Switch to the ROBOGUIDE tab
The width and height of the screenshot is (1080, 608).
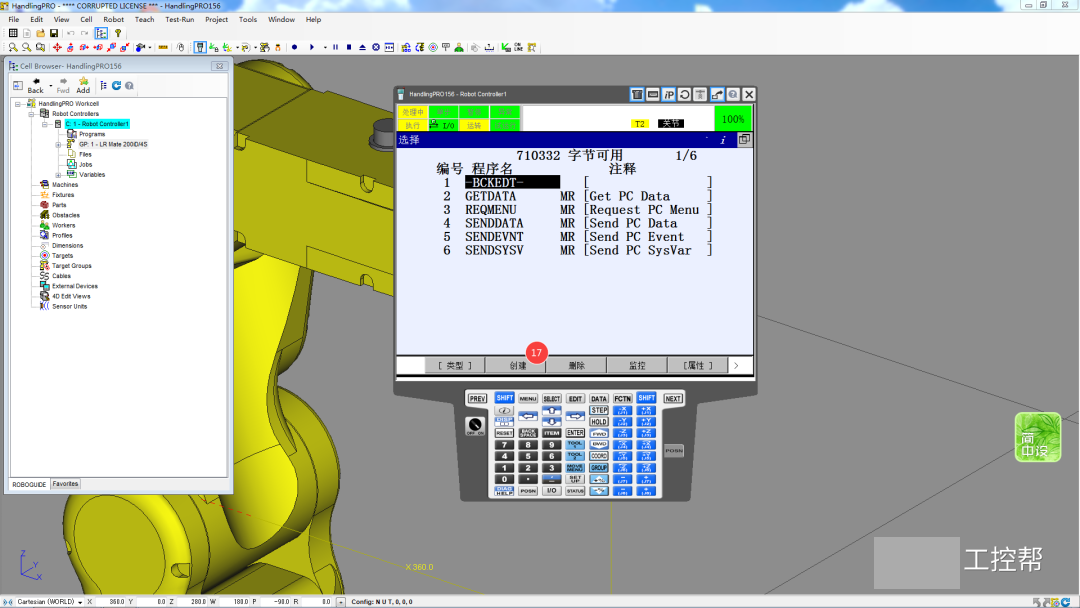(29, 484)
